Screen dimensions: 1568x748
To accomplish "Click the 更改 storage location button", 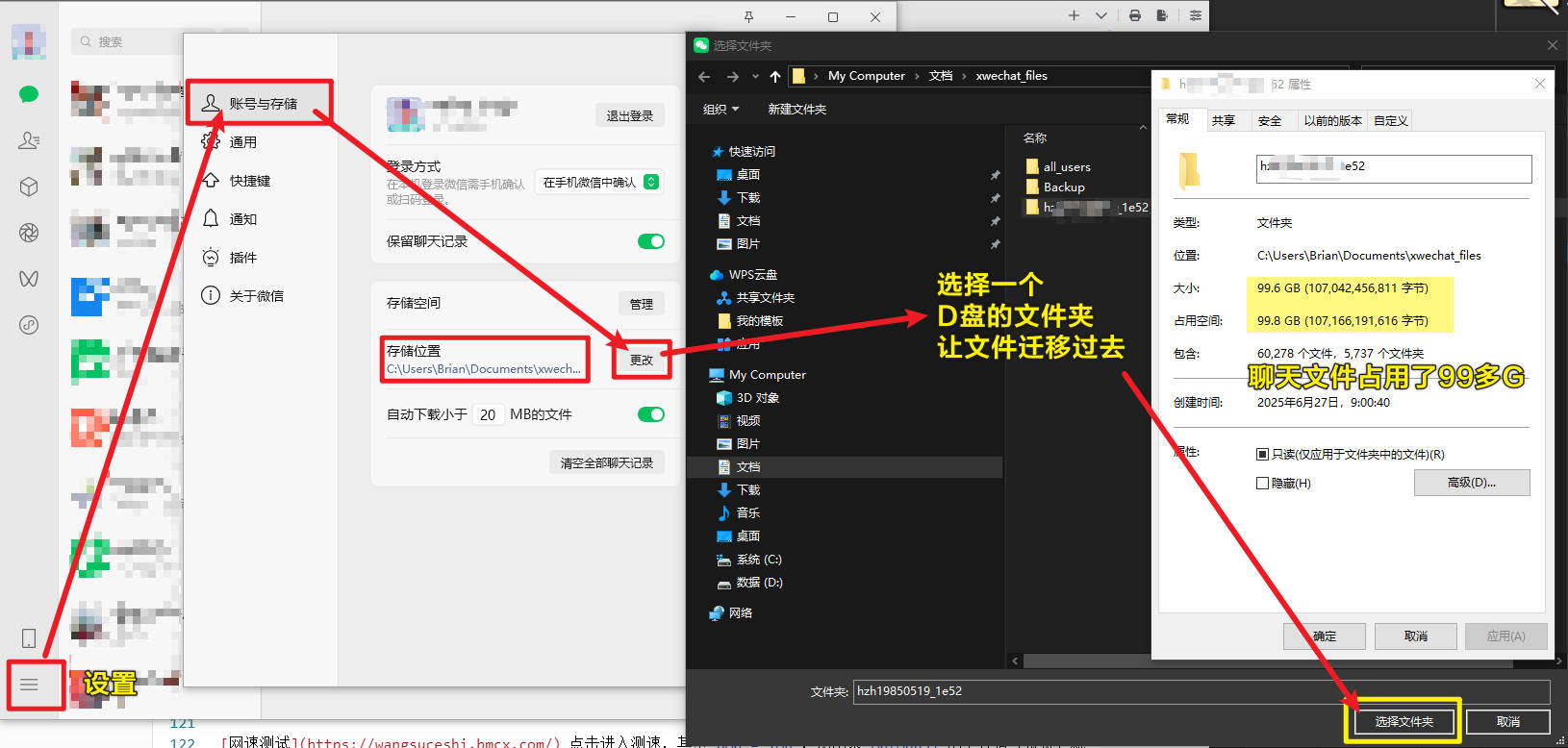I will pos(641,360).
